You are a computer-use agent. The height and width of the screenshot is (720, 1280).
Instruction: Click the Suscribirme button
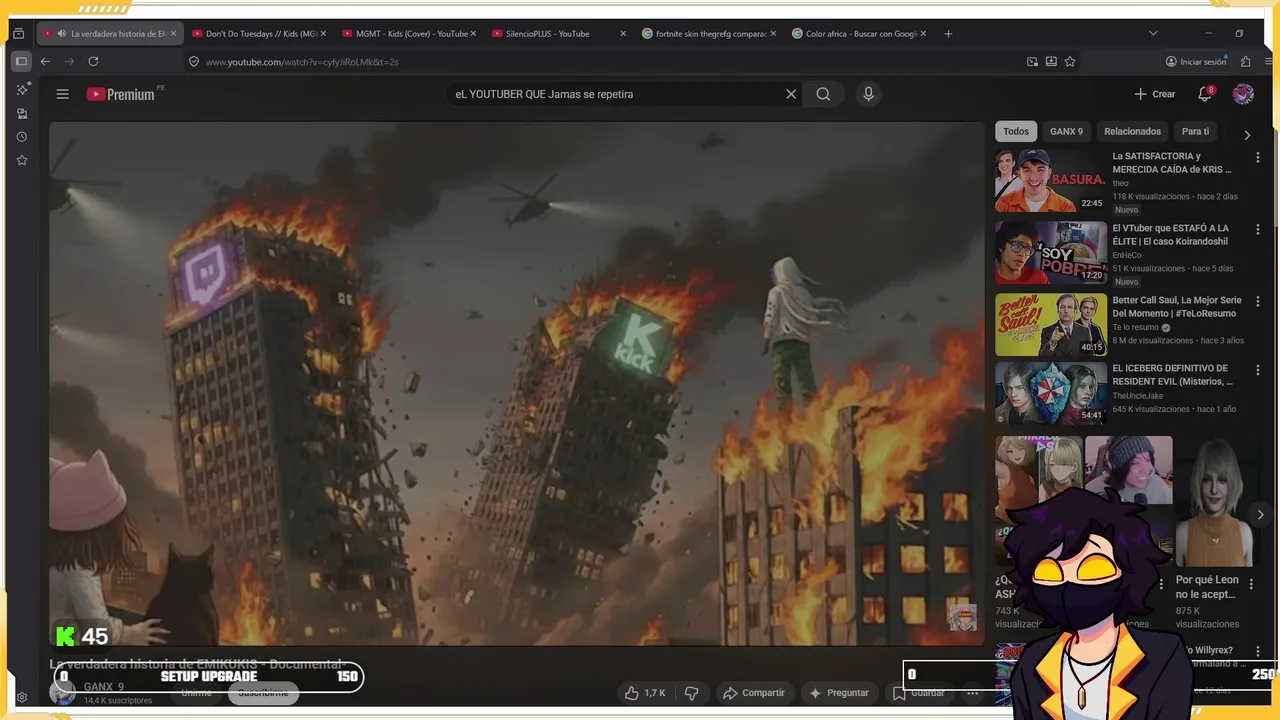[263, 692]
